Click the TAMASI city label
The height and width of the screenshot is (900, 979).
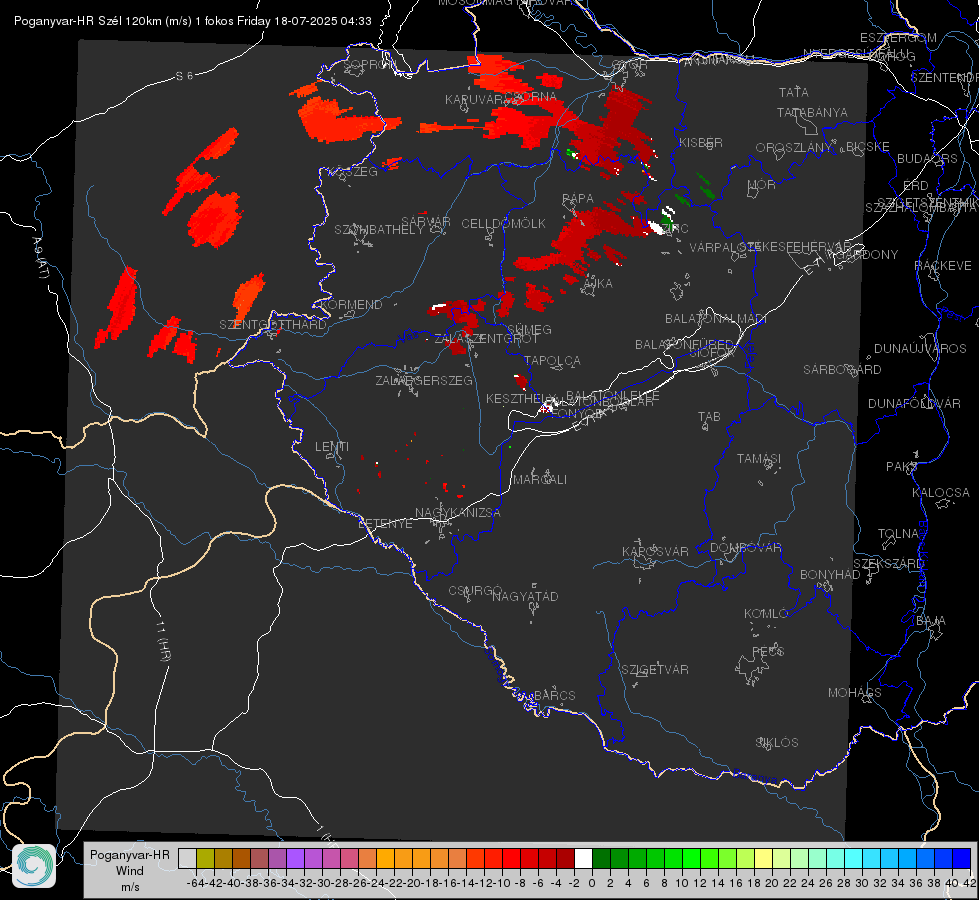[759, 459]
